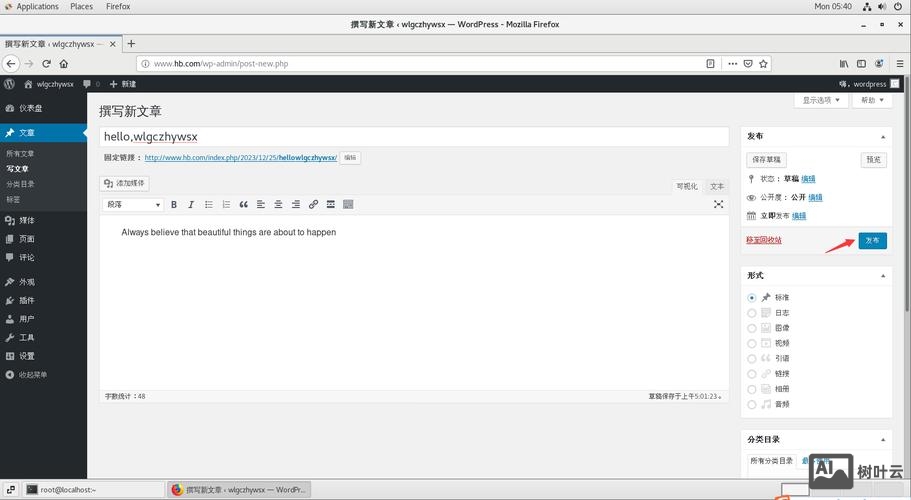Apply italic formatting in the editor toolbar

191,204
